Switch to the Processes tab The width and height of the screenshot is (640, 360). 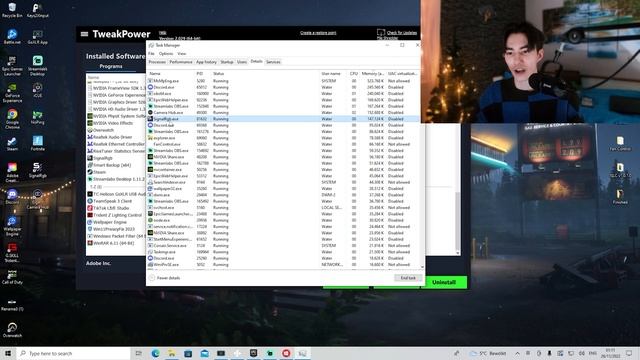(x=157, y=62)
